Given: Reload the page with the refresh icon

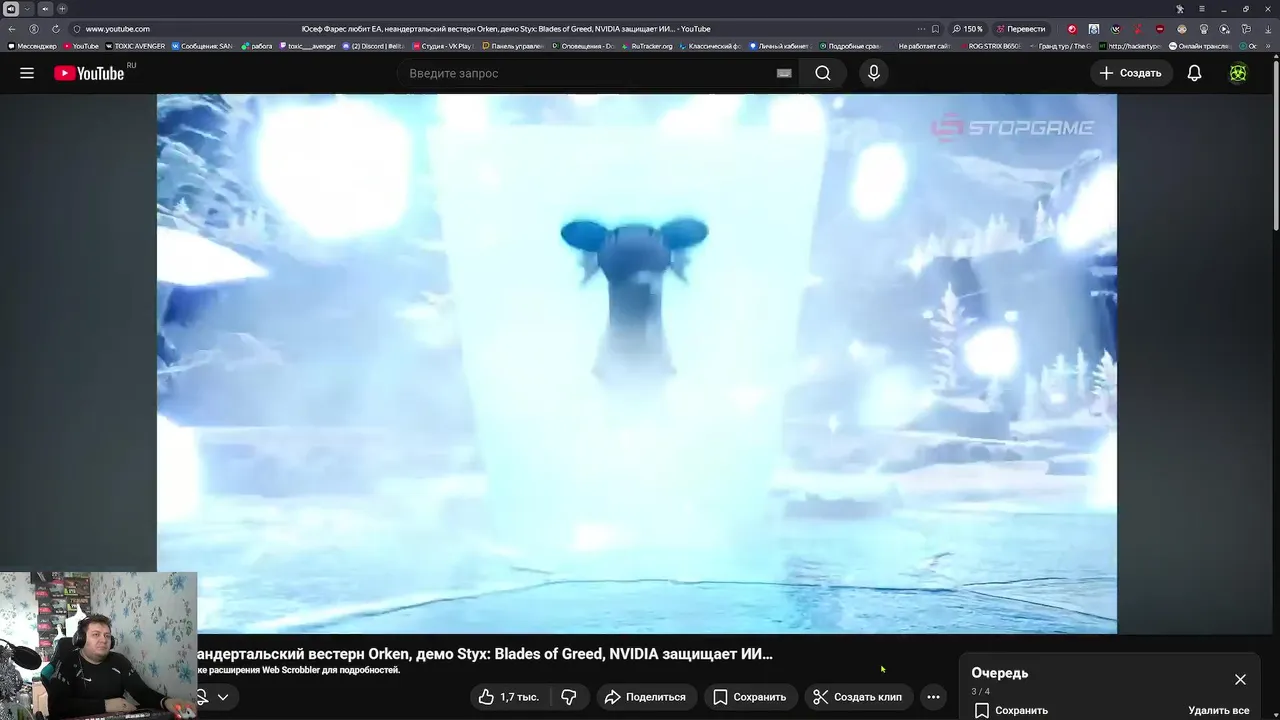Looking at the screenshot, I should (x=55, y=29).
